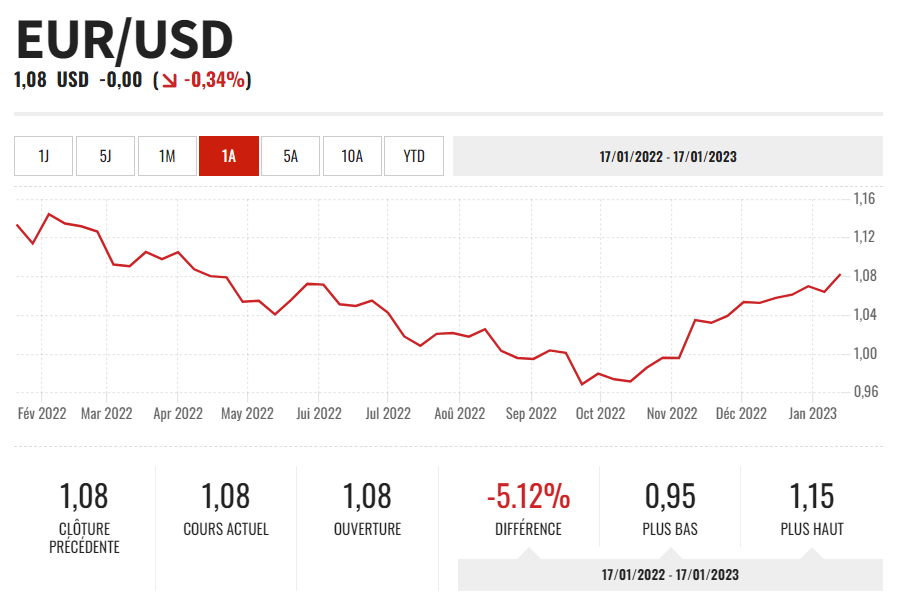Click the Jan 2023 x-axis label

pos(812,413)
